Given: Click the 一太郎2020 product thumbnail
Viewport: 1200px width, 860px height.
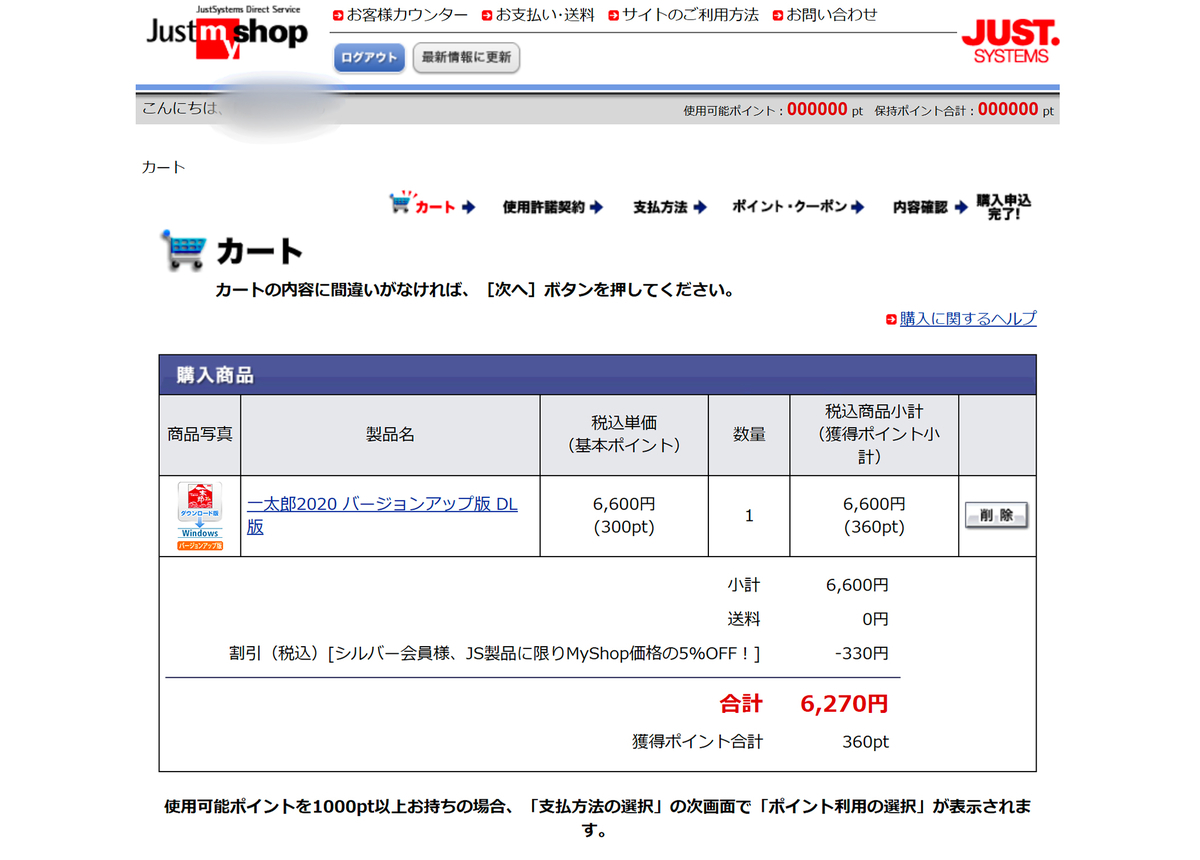Looking at the screenshot, I should [200, 516].
